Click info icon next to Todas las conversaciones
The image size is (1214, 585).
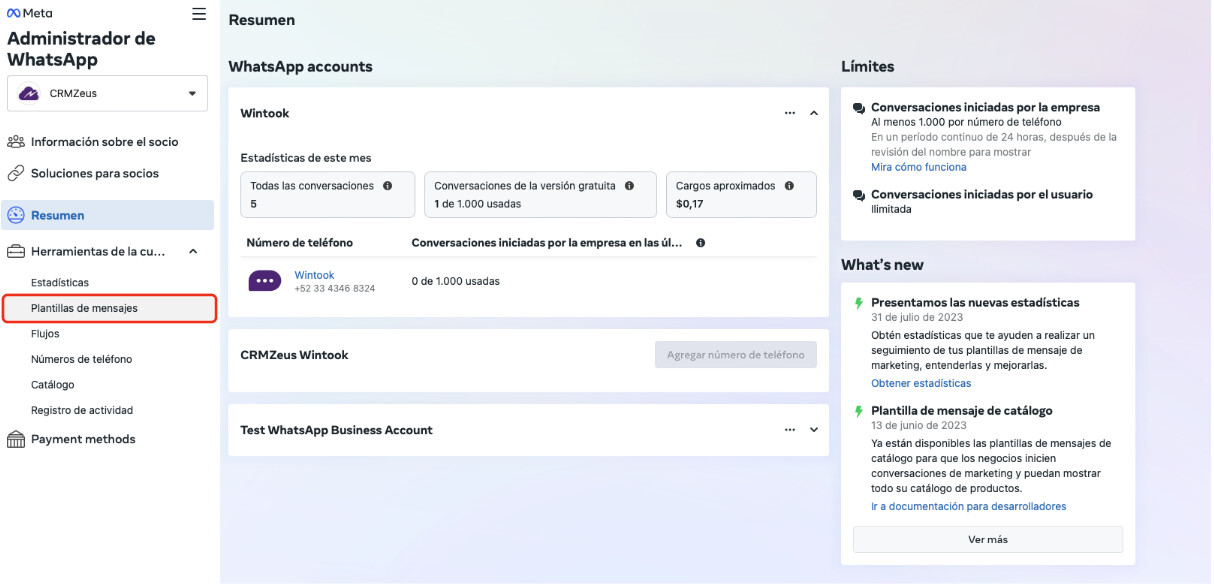tap(387, 186)
